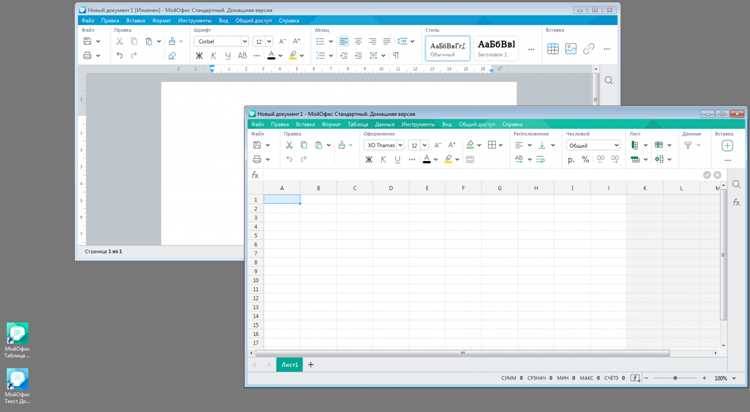Screen dimensions: 750x412
Task: Toggle bold Ж in text editor toolbar
Action: (x=199, y=56)
